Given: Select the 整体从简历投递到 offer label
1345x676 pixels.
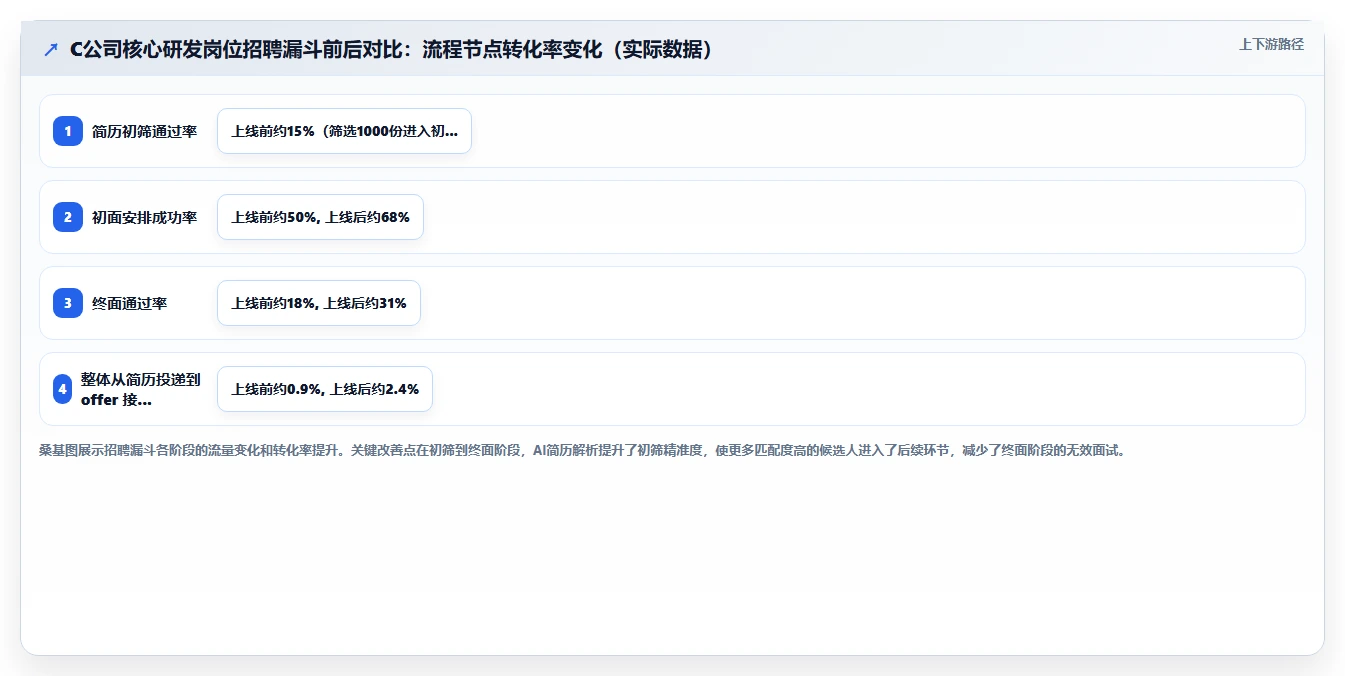Looking at the screenshot, I should point(141,389).
